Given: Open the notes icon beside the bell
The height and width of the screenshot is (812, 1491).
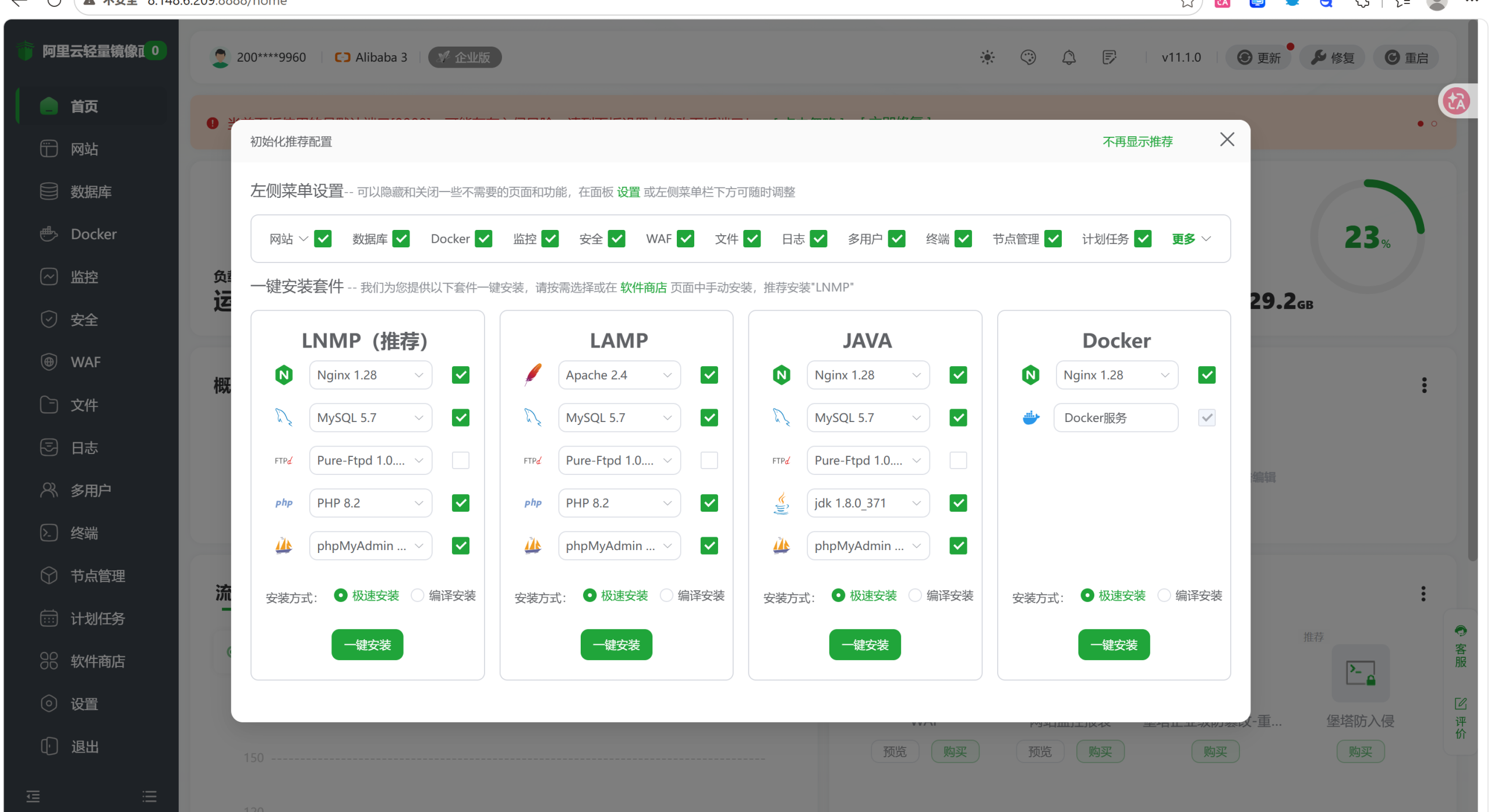Looking at the screenshot, I should 1110,57.
